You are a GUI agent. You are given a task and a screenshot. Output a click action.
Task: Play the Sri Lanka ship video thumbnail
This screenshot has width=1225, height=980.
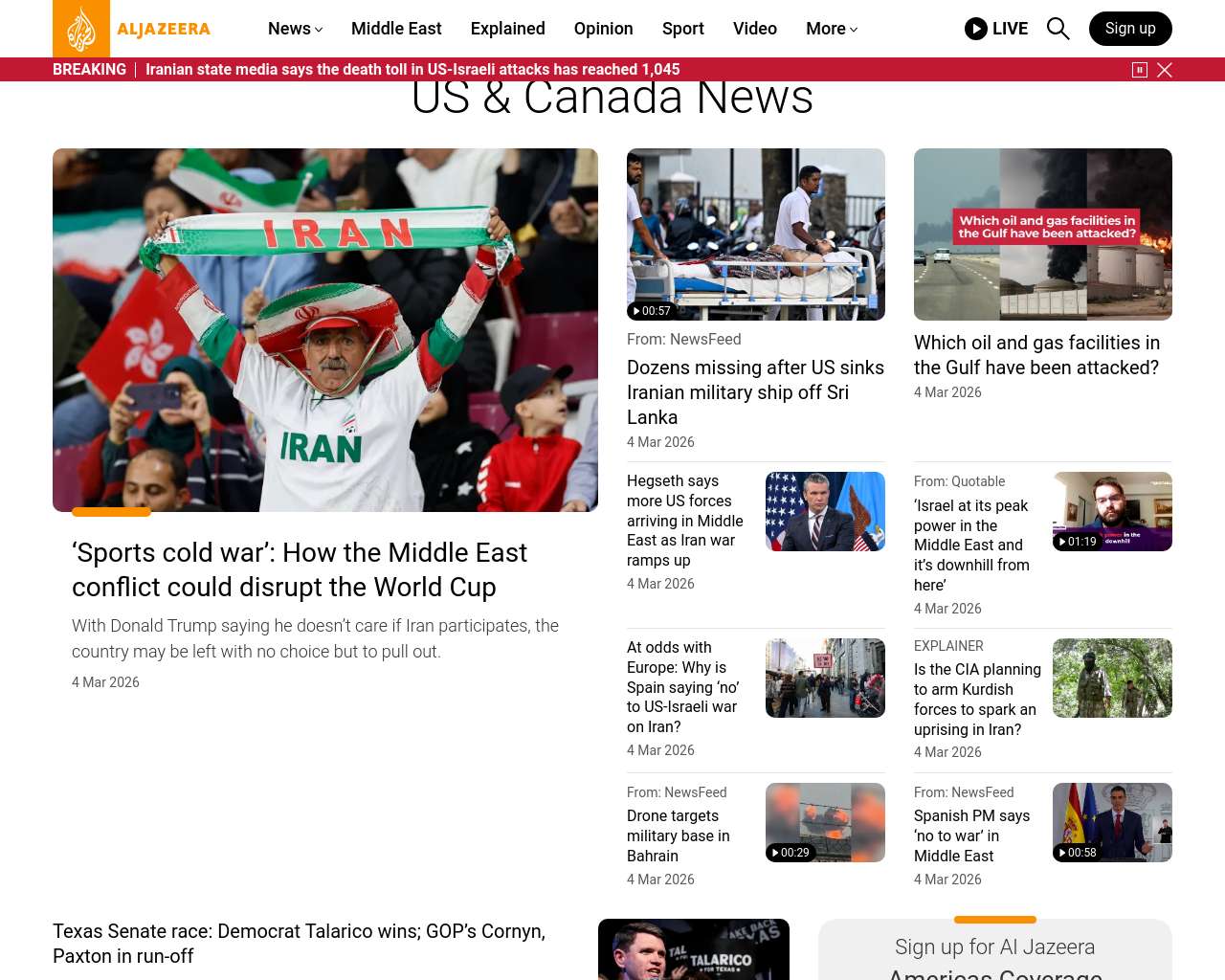tap(756, 234)
